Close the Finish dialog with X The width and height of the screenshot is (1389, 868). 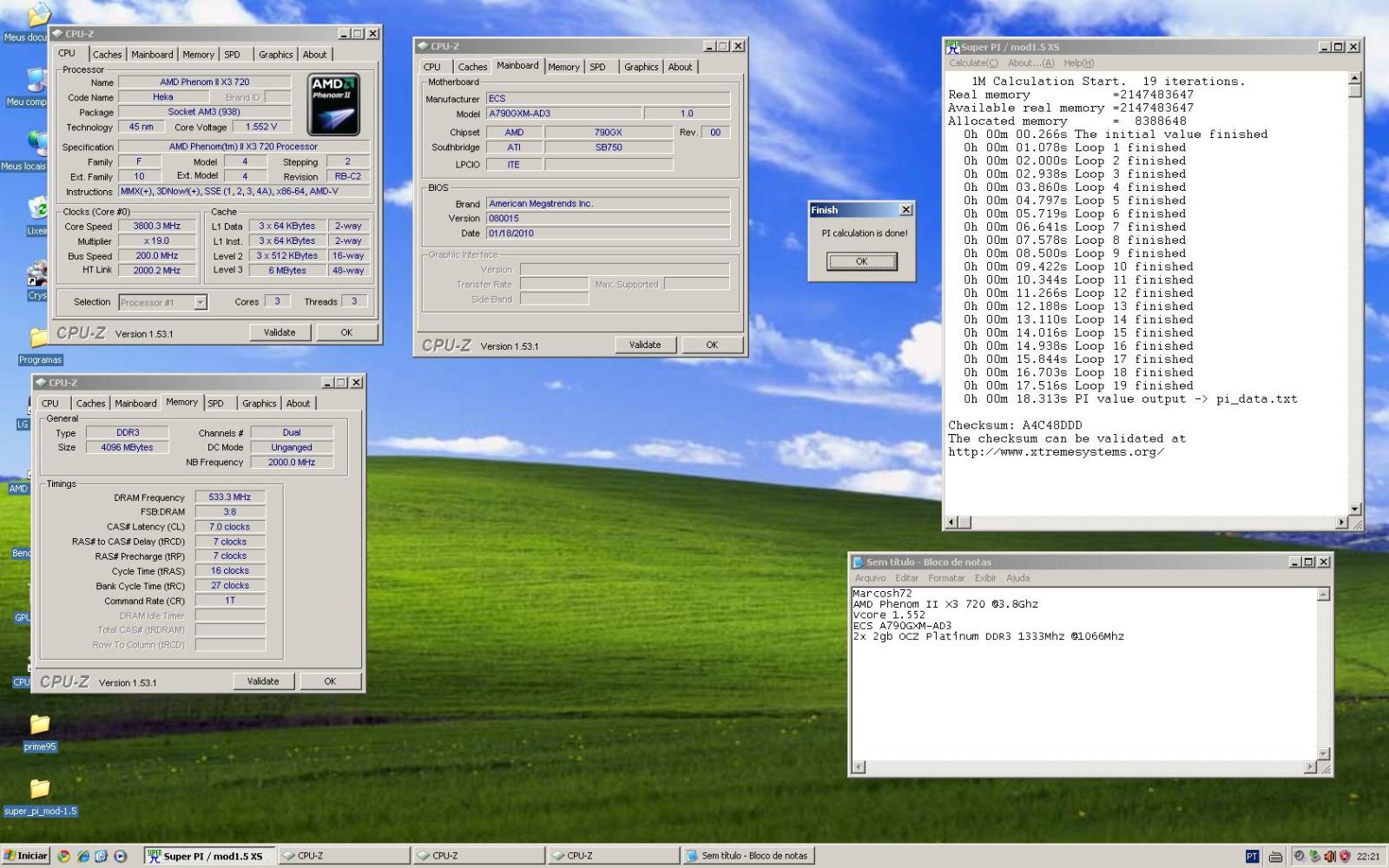coord(905,210)
